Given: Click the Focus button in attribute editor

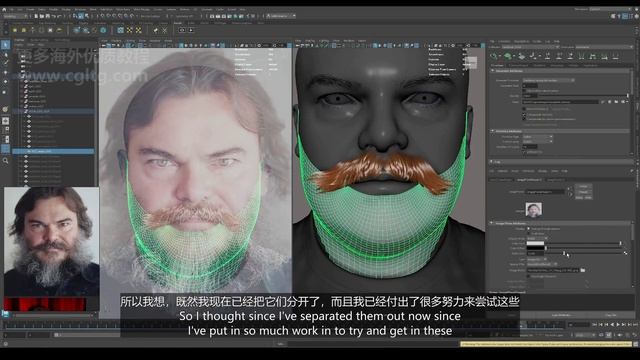Looking at the screenshot, I should click(583, 187).
